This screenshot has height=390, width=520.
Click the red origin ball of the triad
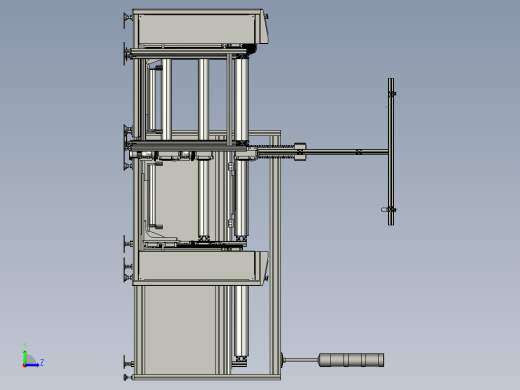(24, 366)
